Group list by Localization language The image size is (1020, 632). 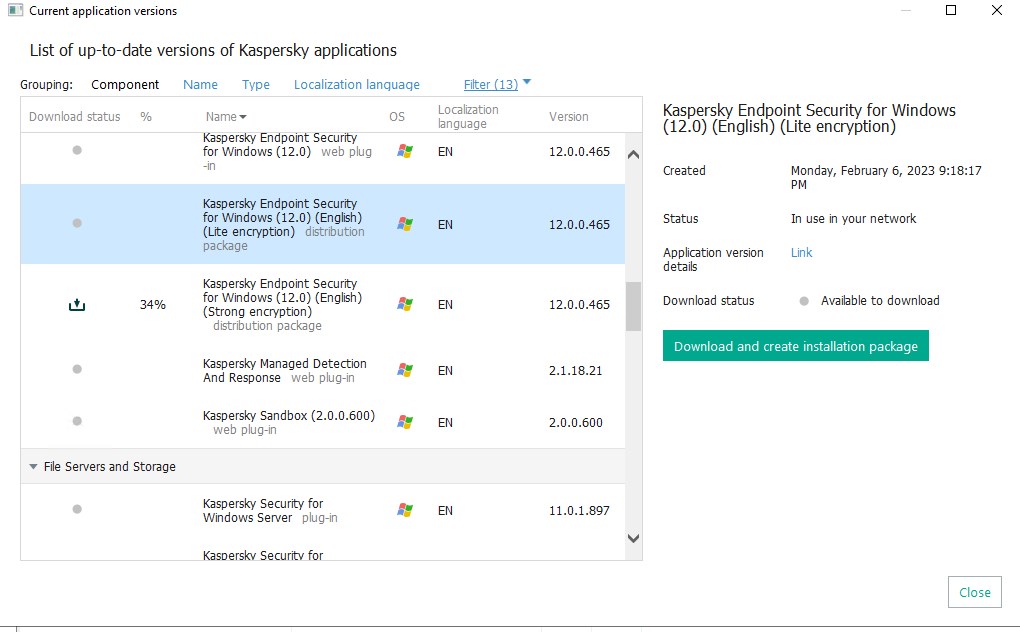356,85
